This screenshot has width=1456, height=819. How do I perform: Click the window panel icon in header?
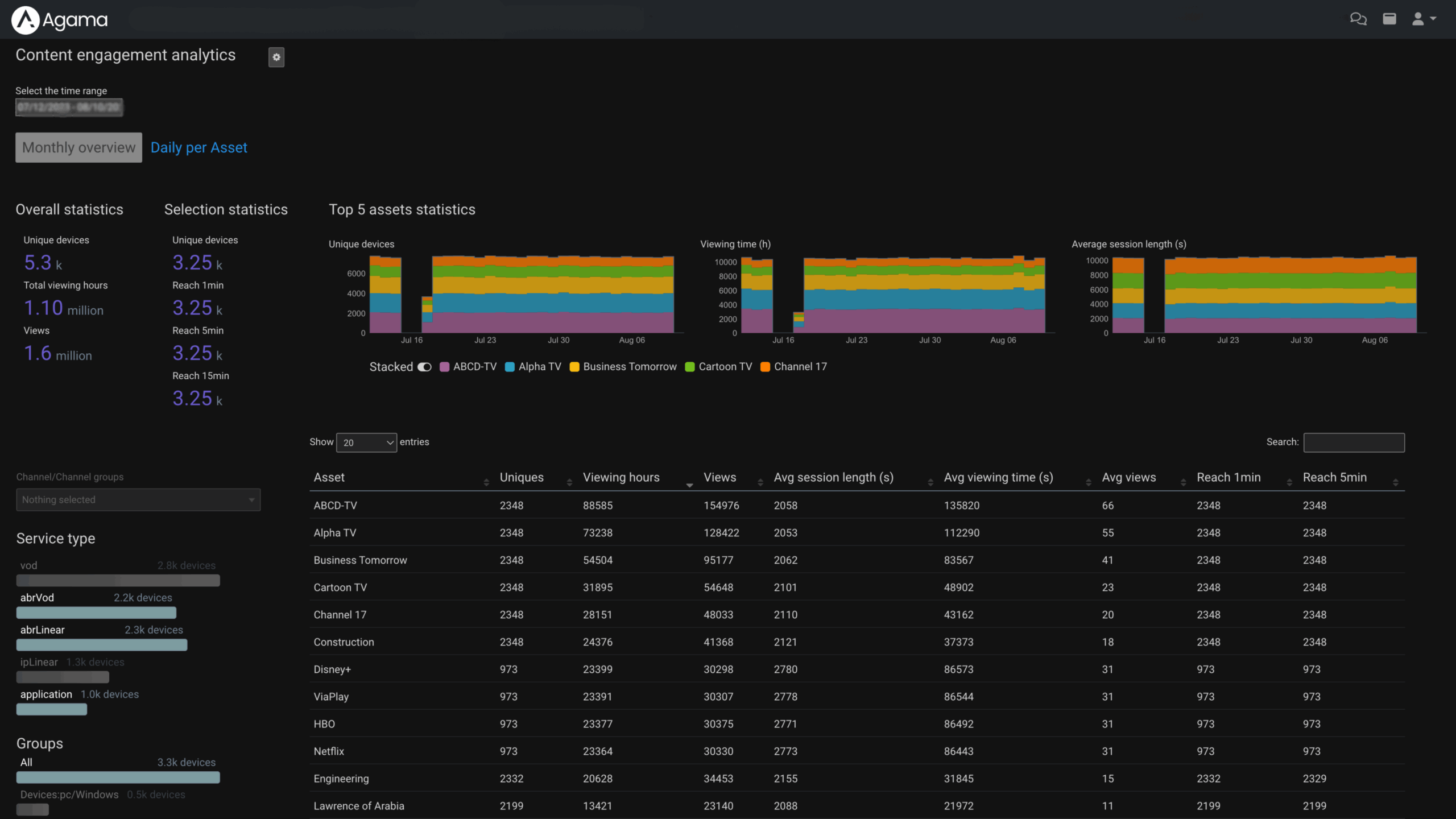point(1389,19)
